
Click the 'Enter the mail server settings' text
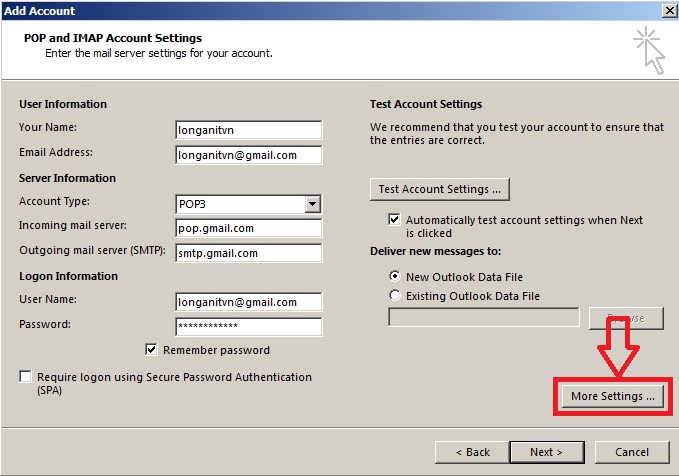159,53
